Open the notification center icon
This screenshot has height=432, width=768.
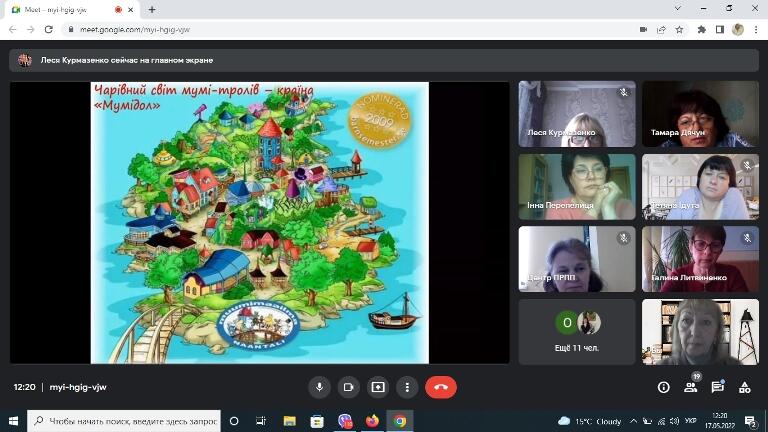click(x=750, y=421)
